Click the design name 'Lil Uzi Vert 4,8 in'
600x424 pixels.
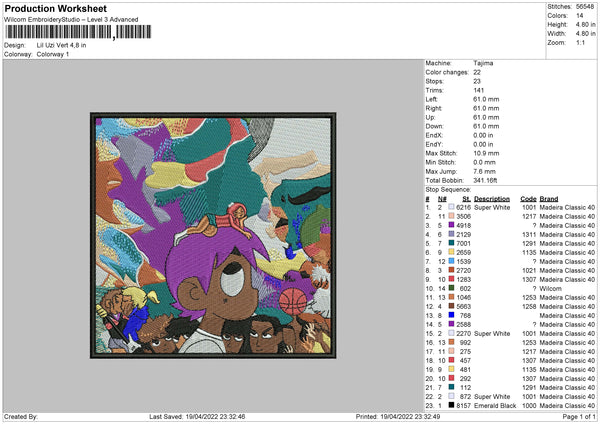pyautogui.click(x=61, y=45)
